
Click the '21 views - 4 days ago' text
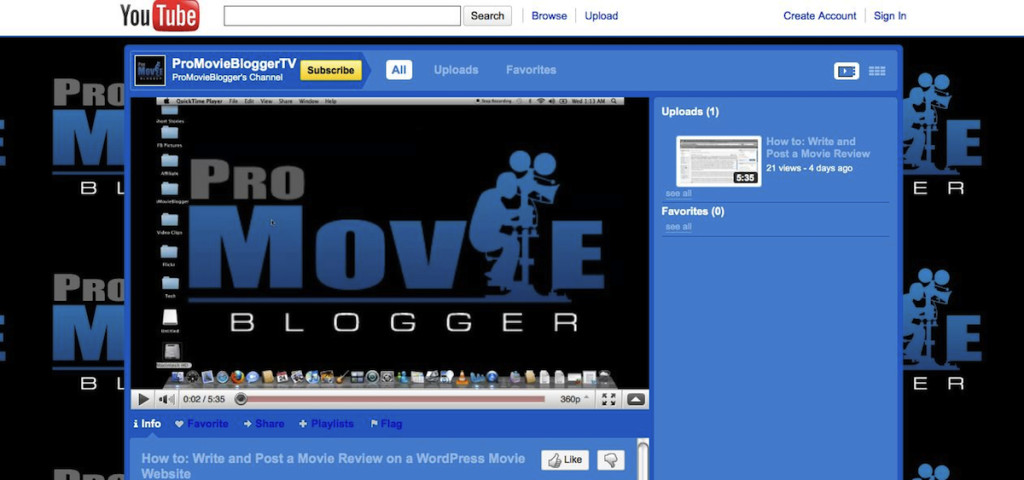[809, 168]
